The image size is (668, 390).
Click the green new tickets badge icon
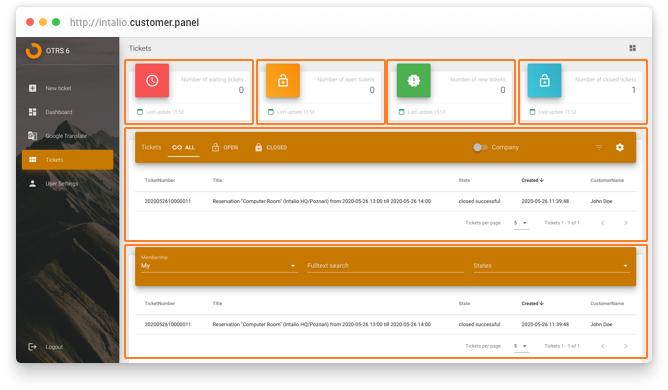click(x=414, y=81)
